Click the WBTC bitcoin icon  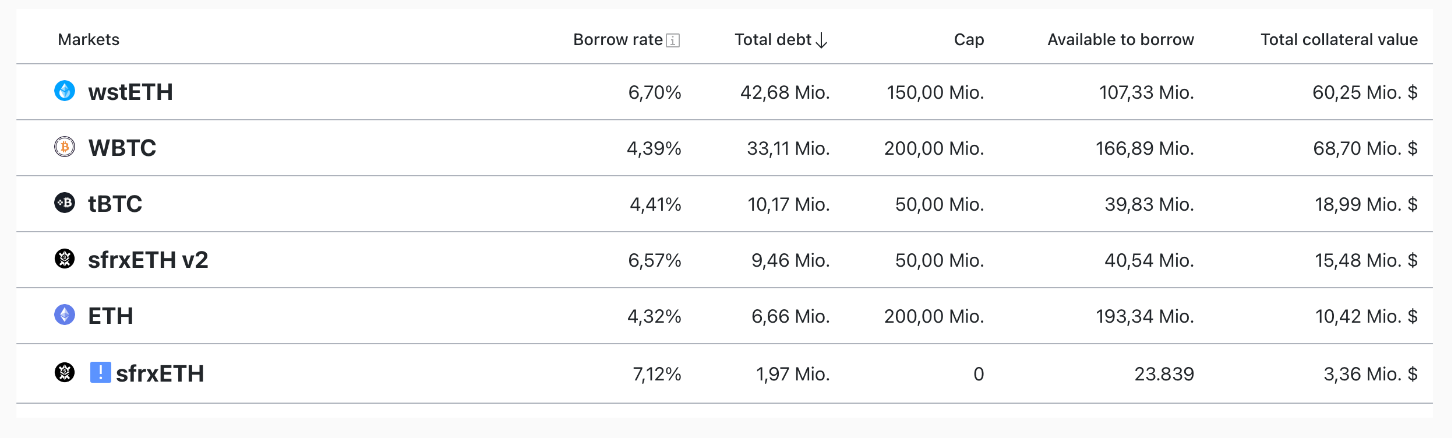click(x=65, y=147)
